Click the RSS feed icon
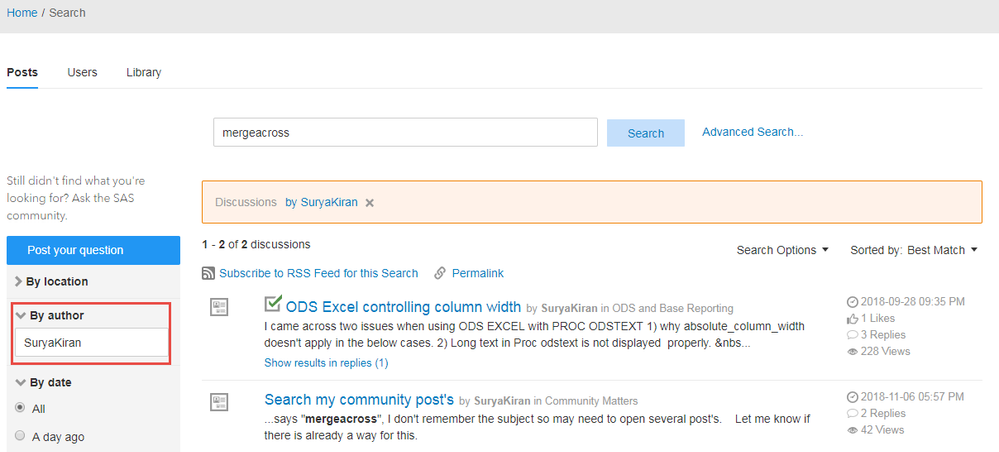Image resolution: width=999 pixels, height=452 pixels. point(209,273)
